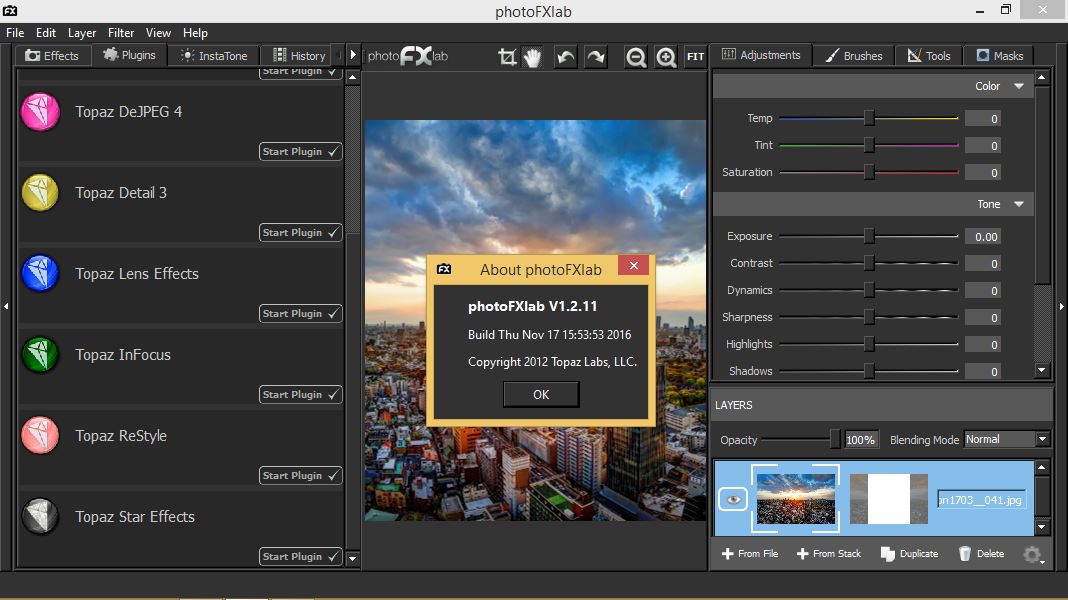The height and width of the screenshot is (600, 1068).
Task: Click the Saturation slider handle
Action: (869, 172)
